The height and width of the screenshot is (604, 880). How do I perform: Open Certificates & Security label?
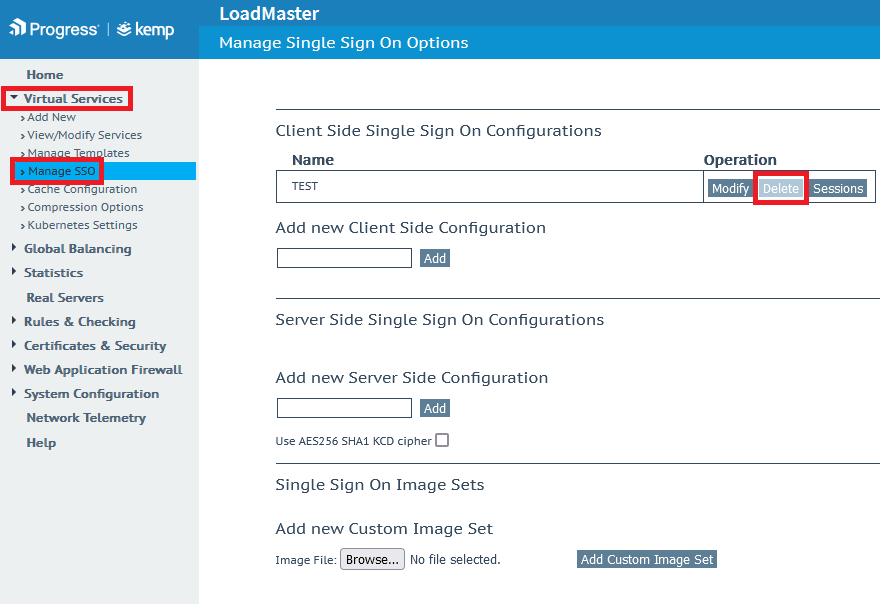coord(95,346)
